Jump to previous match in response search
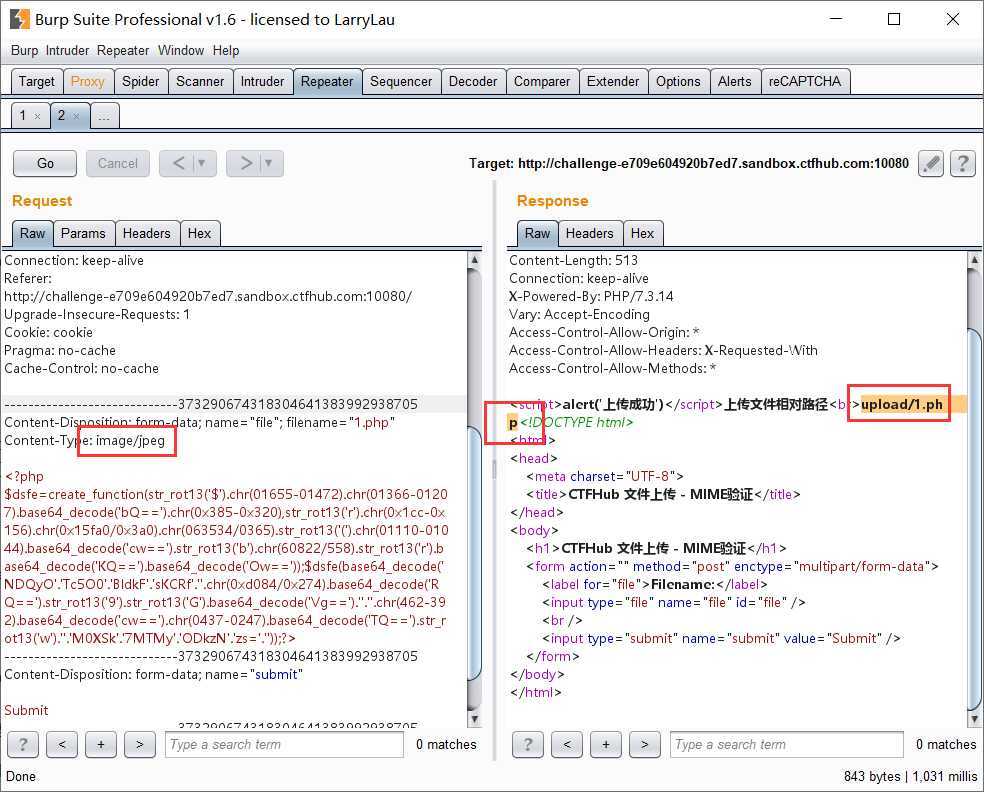The height and width of the screenshot is (792, 984). [567, 745]
